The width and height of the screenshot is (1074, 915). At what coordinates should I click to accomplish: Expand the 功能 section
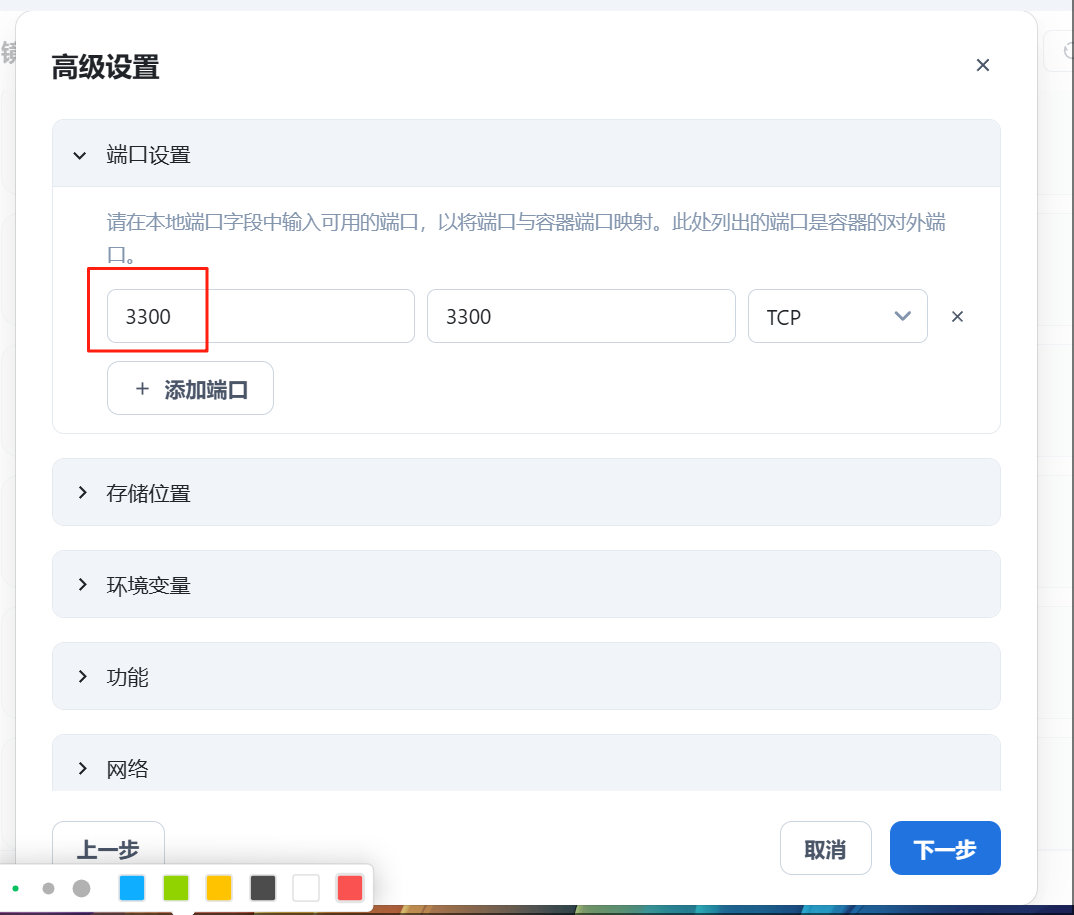pos(526,676)
